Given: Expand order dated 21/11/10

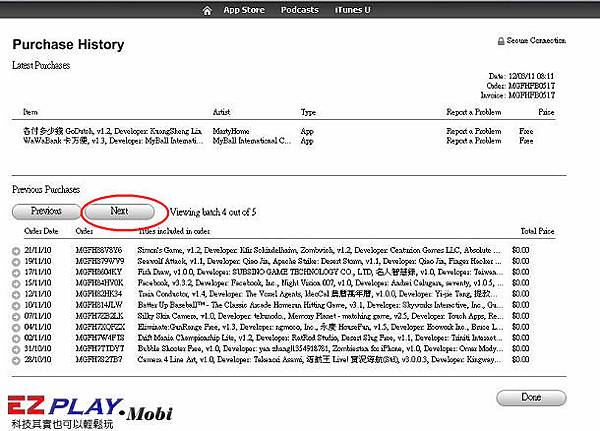Looking at the screenshot, I should pyautogui.click(x=16, y=251).
